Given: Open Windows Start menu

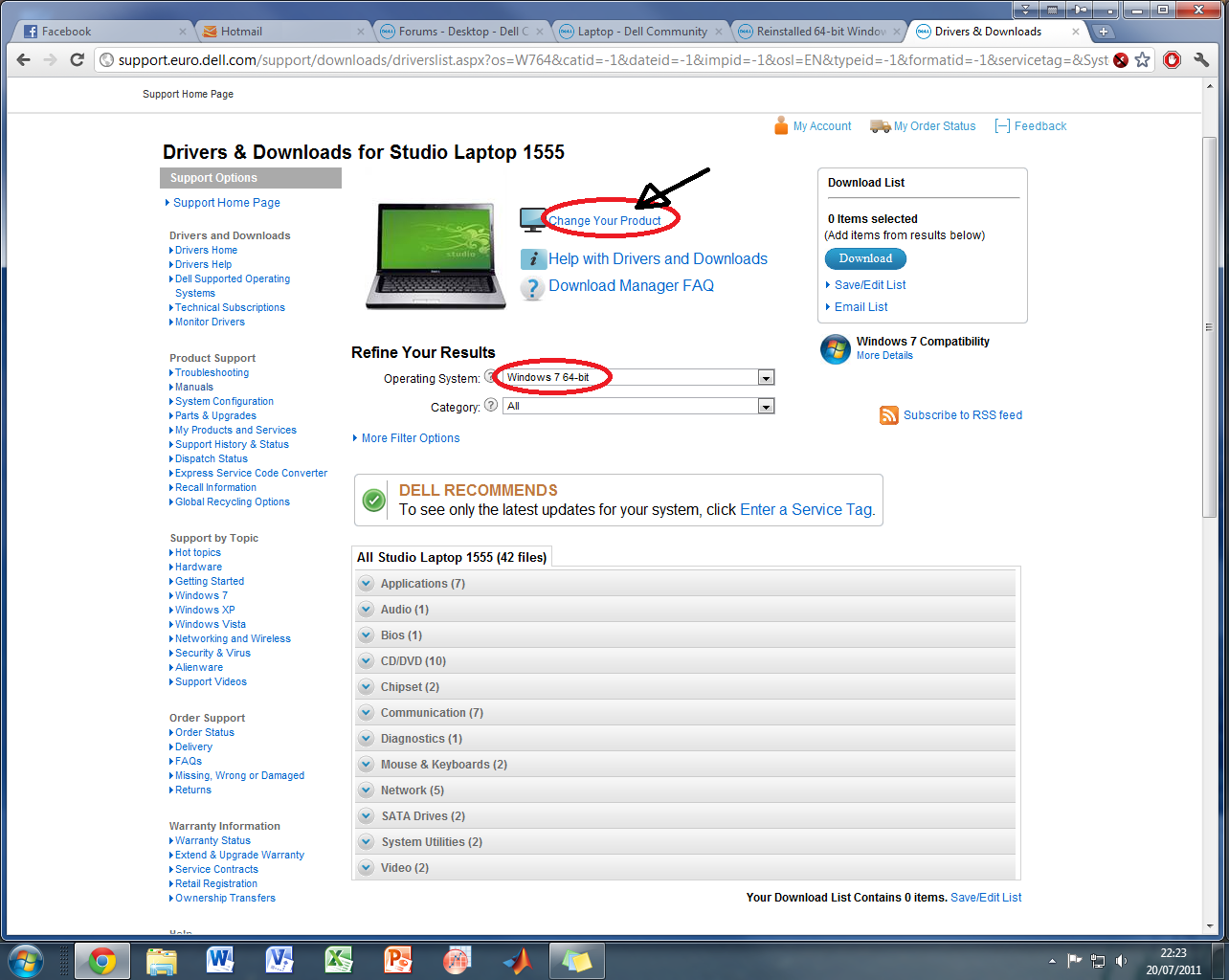Looking at the screenshot, I should coord(26,961).
